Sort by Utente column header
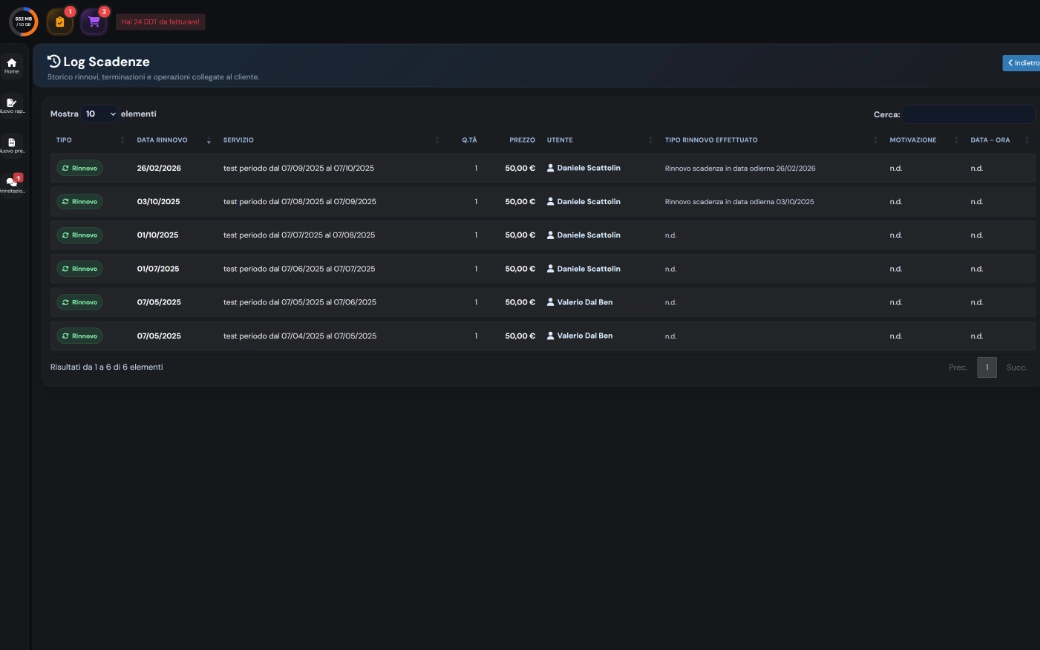Viewport: 1040px width, 650px height. pos(599,140)
